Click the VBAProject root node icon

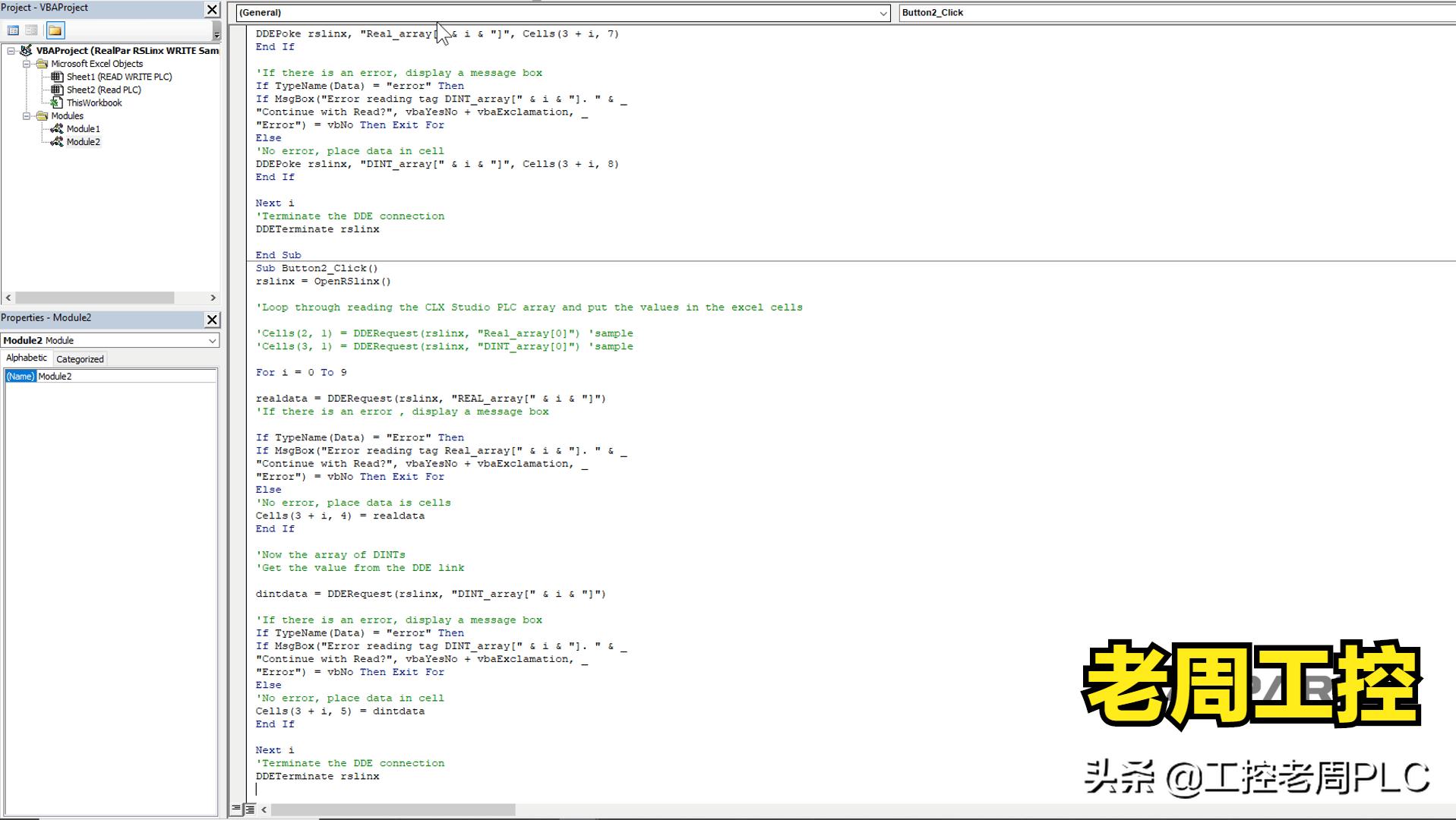click(27, 51)
